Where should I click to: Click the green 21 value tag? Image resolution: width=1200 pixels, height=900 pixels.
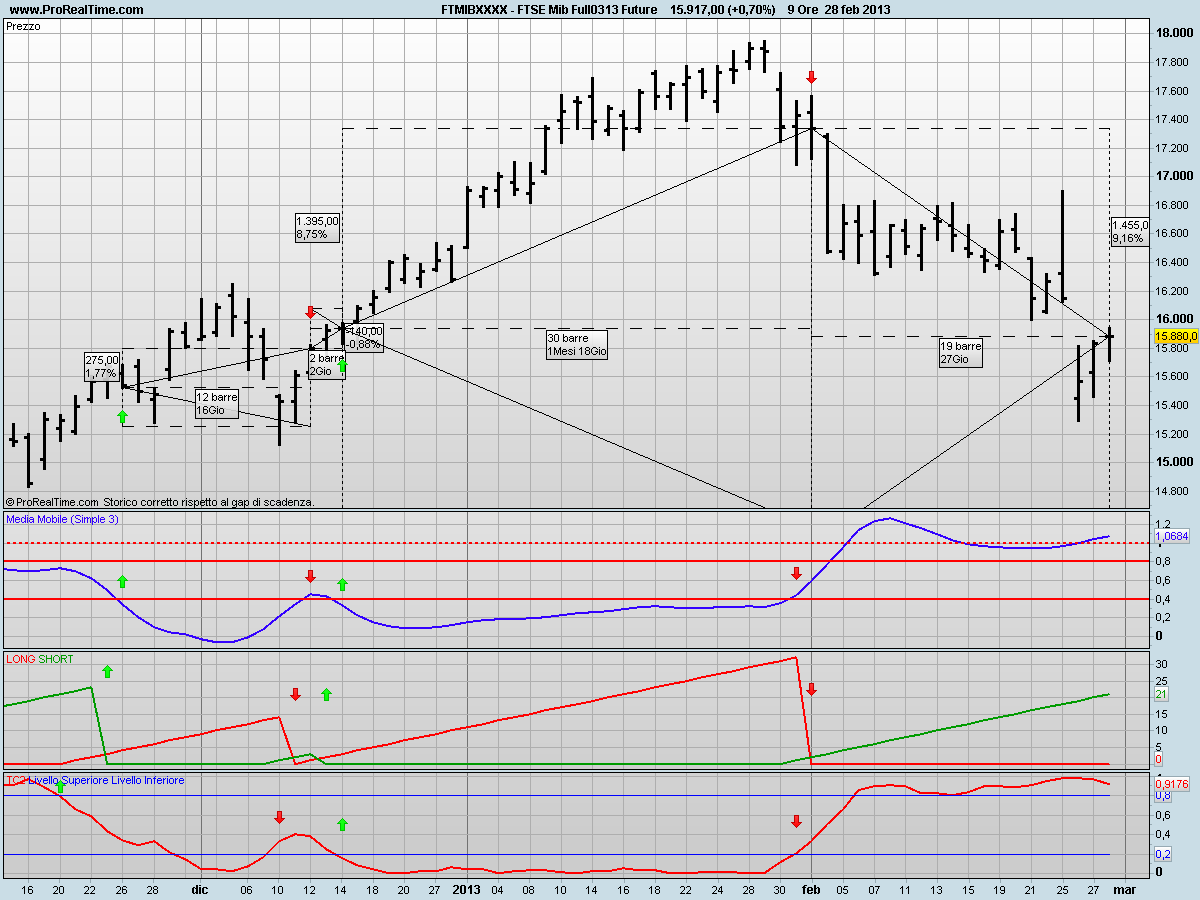(x=1162, y=694)
